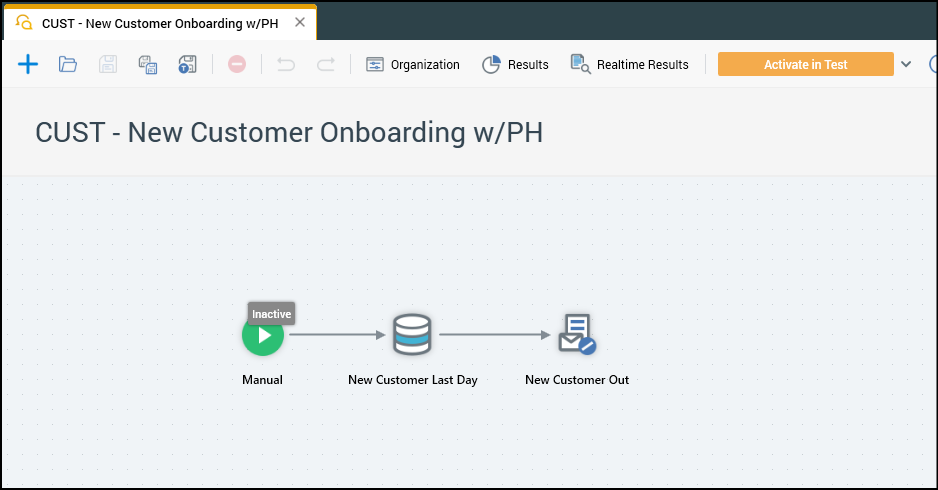Image resolution: width=938 pixels, height=490 pixels.
Task: Click the Activate in Test button
Action: (x=805, y=65)
